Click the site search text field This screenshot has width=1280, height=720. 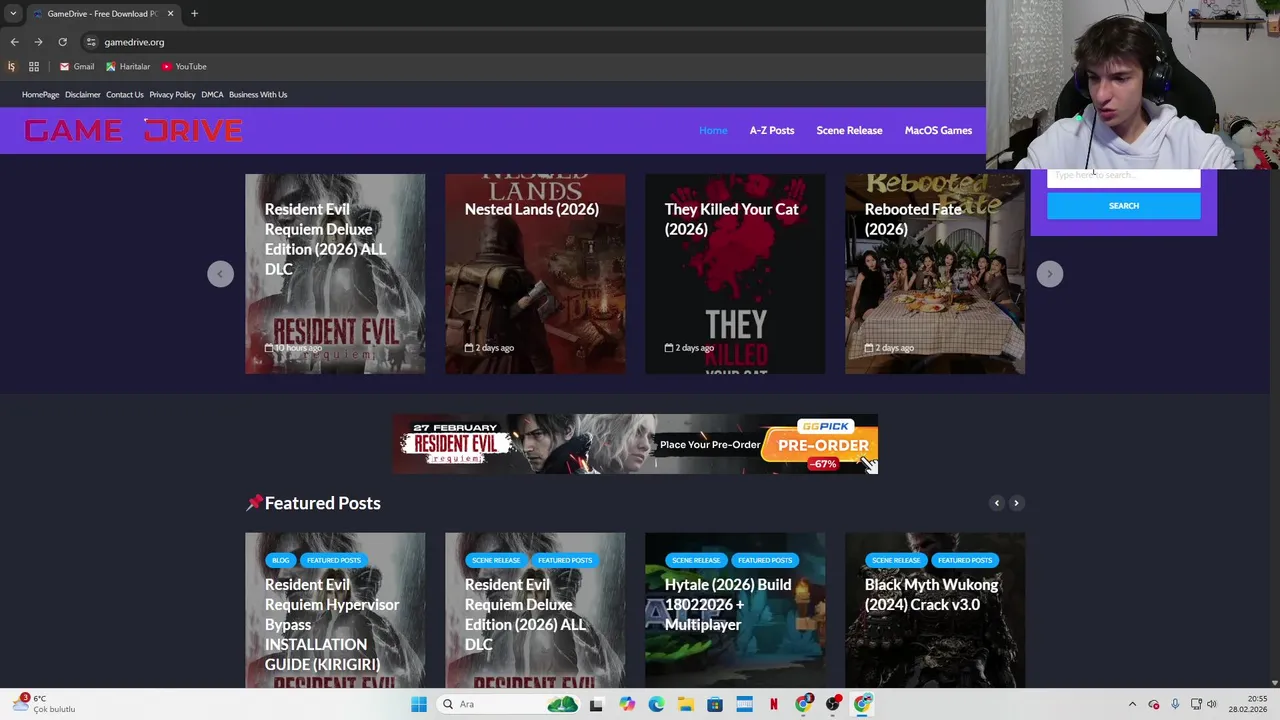1123,176
